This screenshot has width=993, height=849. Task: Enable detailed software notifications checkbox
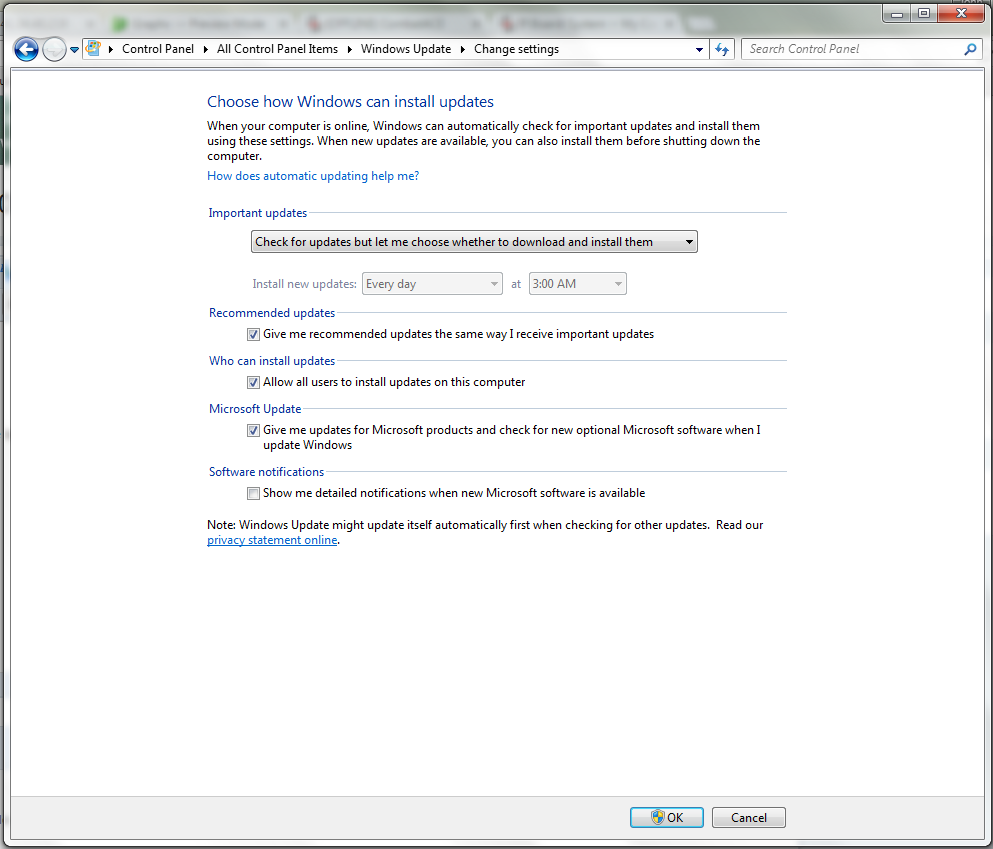[253, 493]
